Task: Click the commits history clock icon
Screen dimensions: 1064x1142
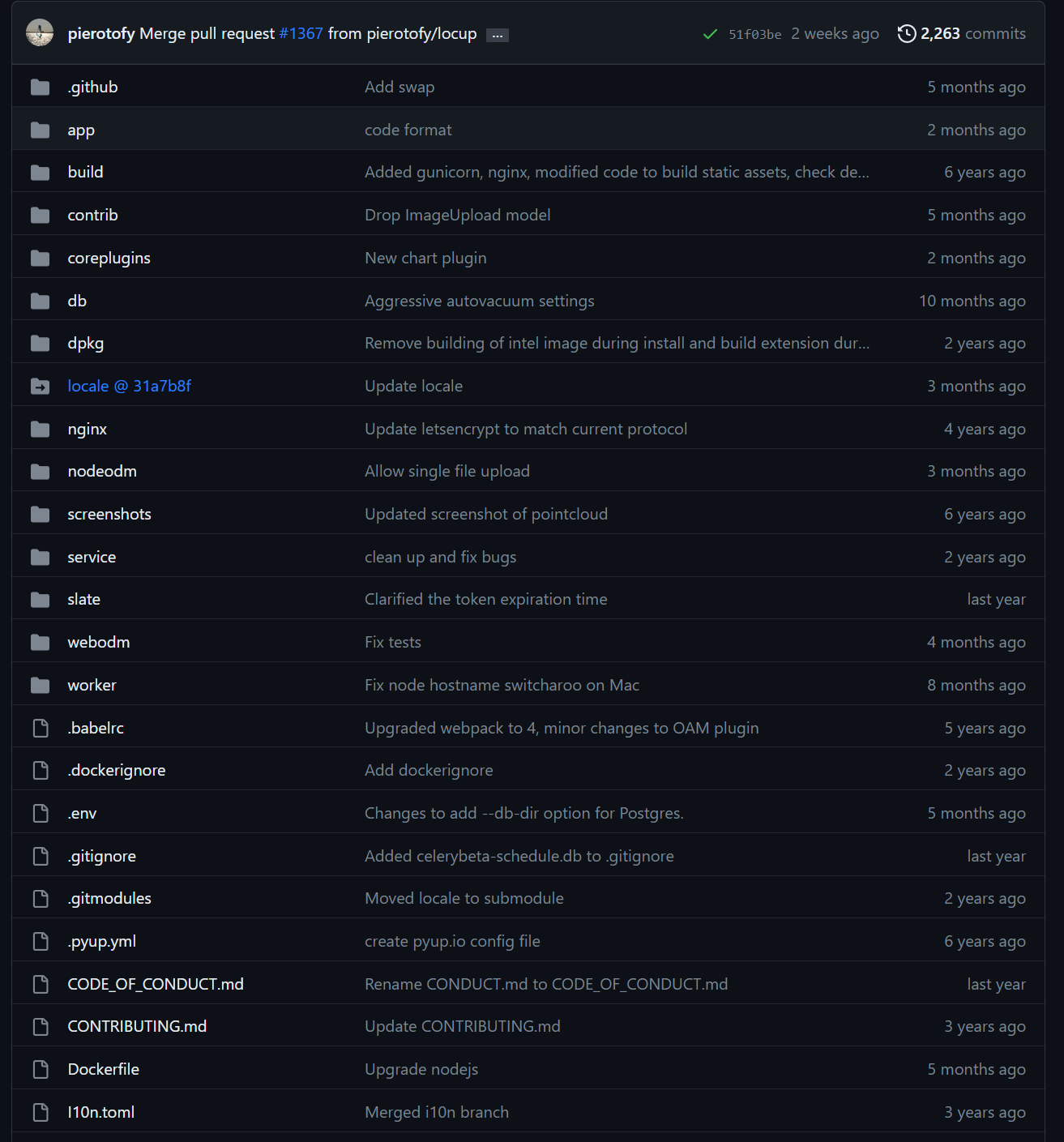Action: click(x=907, y=34)
